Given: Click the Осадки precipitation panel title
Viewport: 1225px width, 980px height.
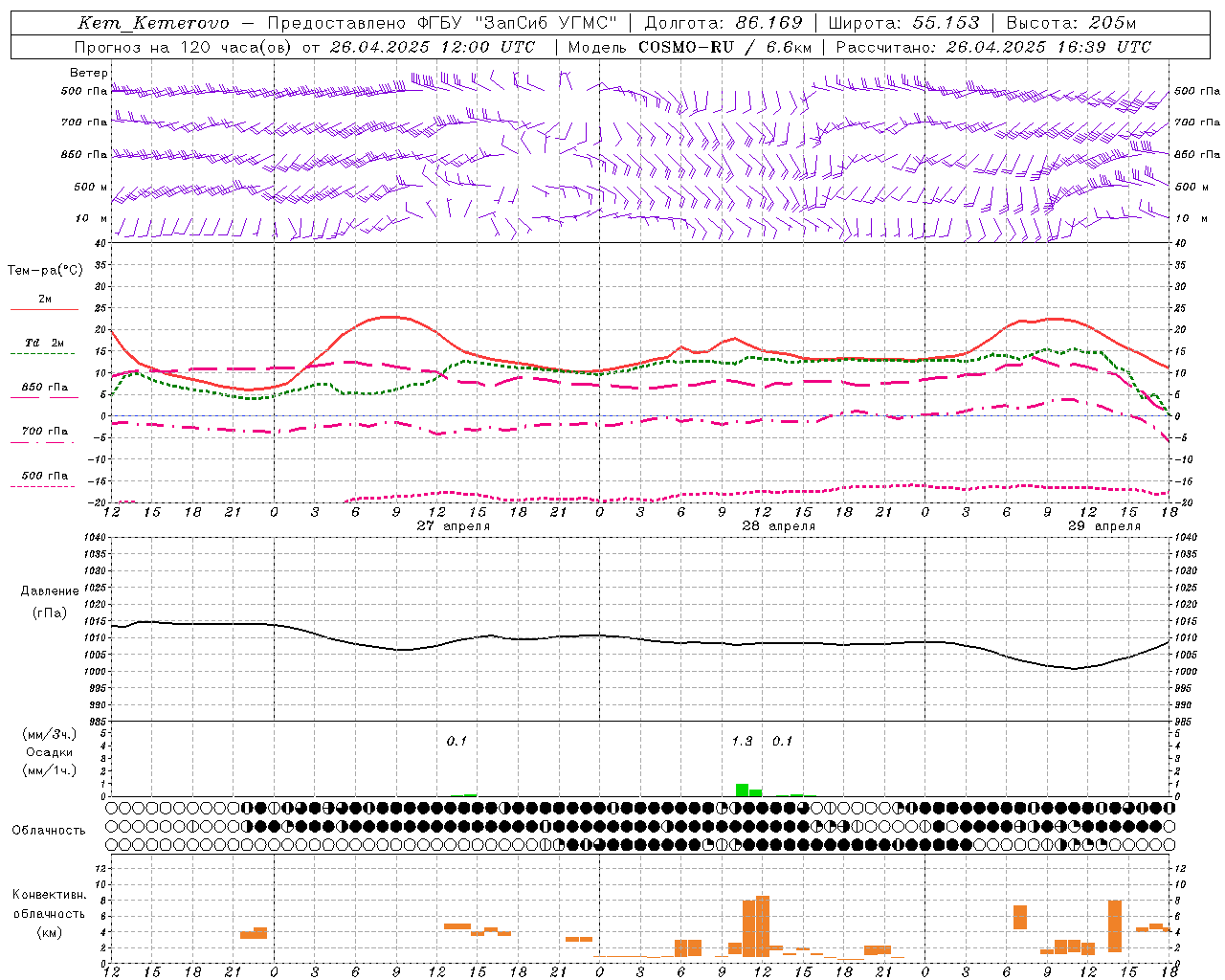Looking at the screenshot, I should pyautogui.click(x=50, y=752).
